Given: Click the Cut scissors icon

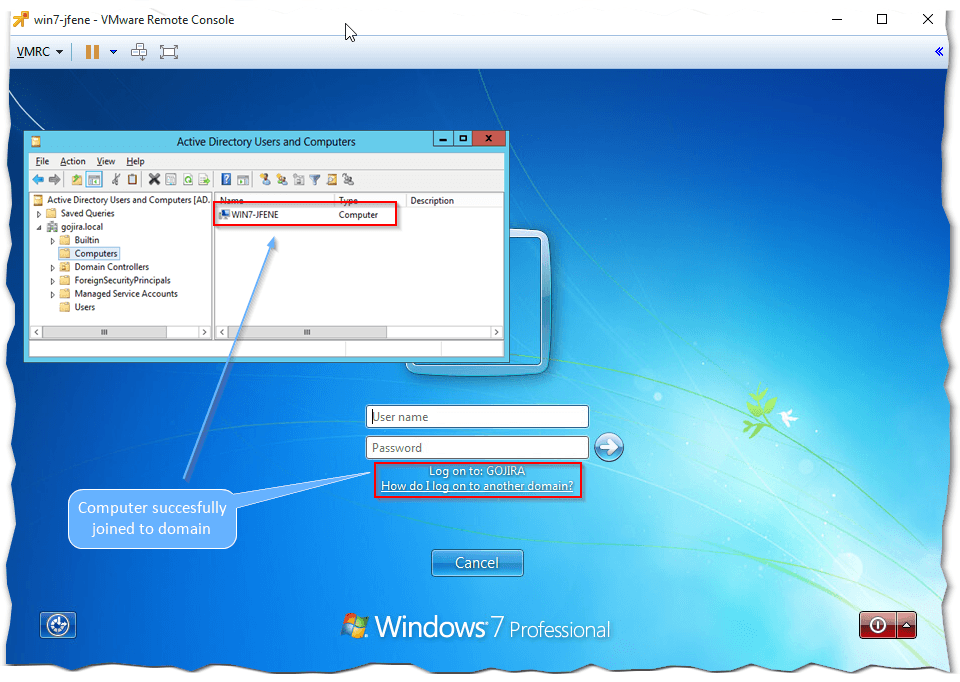Looking at the screenshot, I should coord(115,179).
